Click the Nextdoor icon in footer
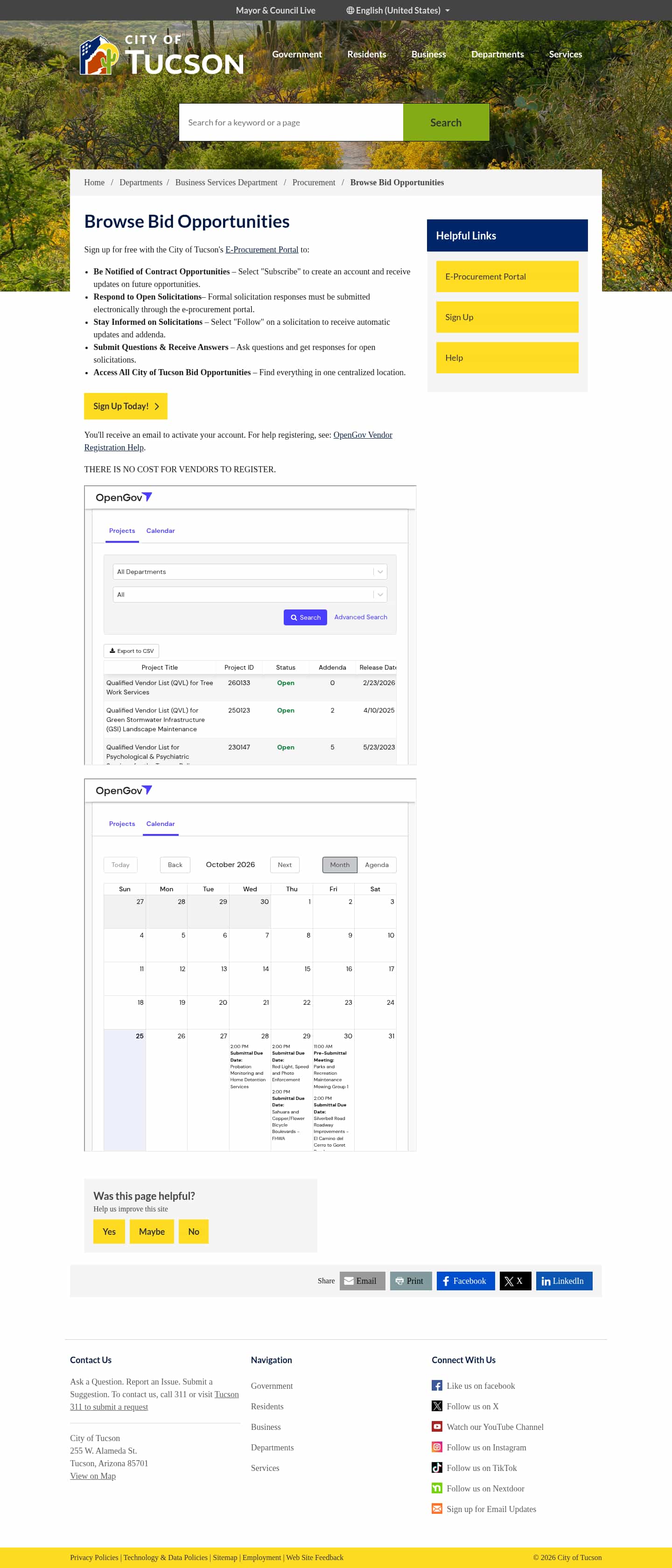 point(437,1488)
